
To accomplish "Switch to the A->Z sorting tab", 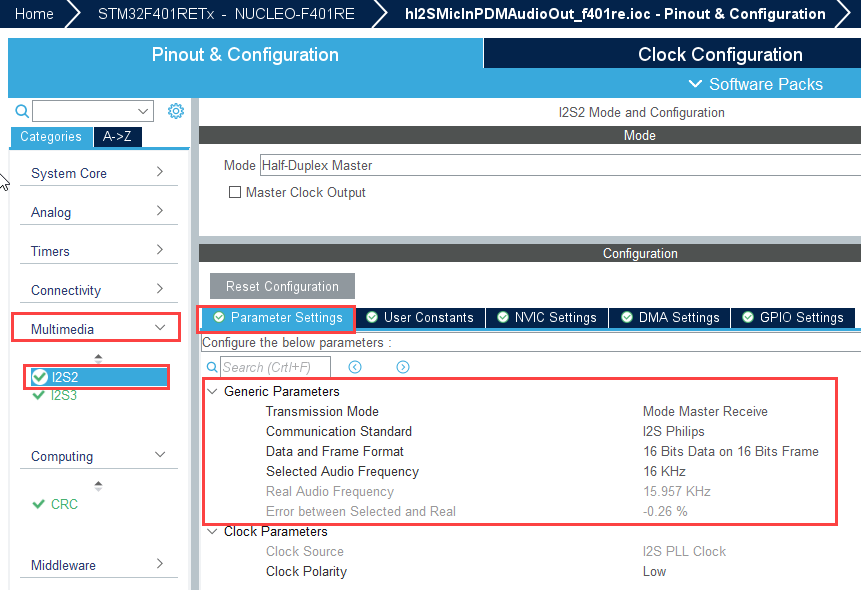I will tap(122, 137).
